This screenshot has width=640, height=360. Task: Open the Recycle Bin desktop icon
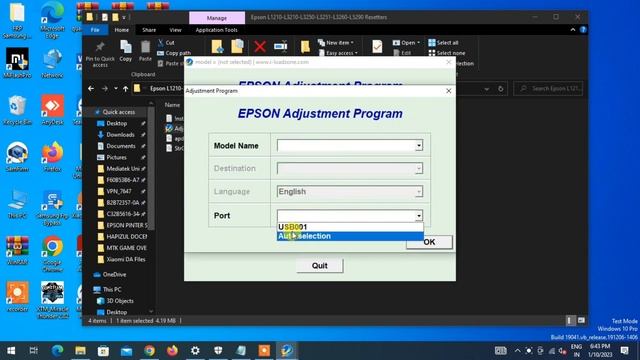pyautogui.click(x=17, y=110)
